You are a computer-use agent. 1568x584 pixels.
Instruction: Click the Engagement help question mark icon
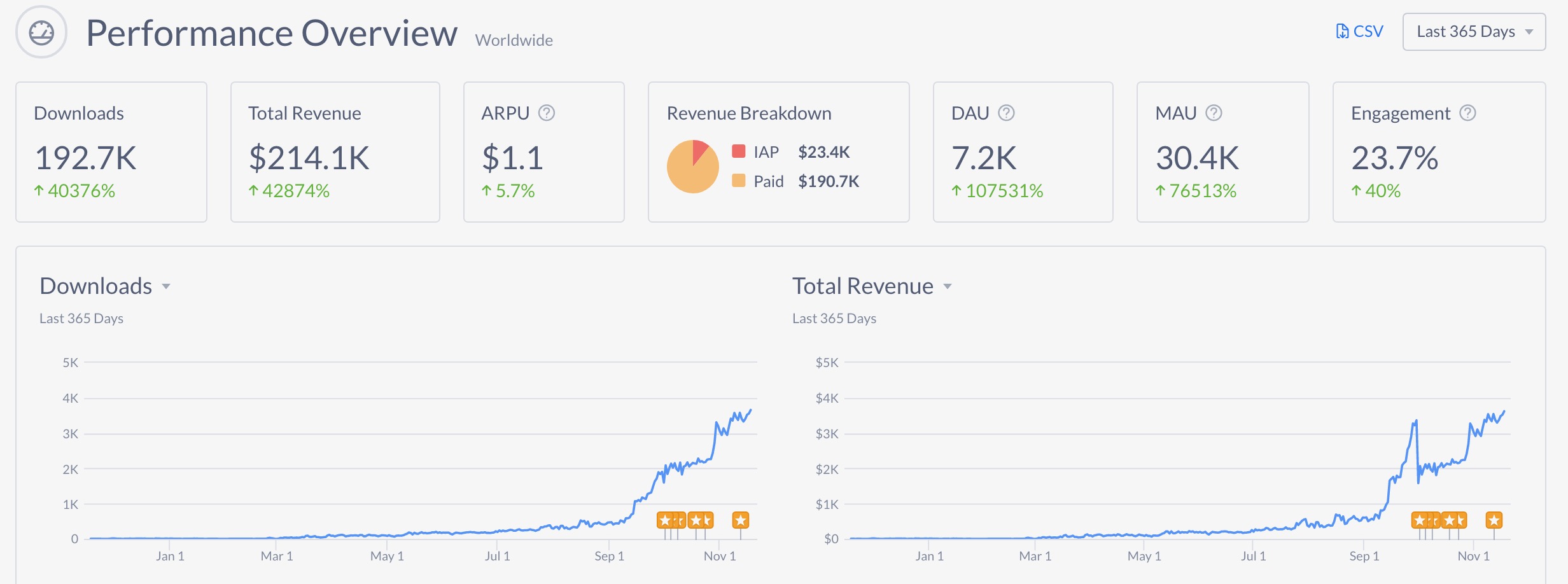tap(1467, 113)
